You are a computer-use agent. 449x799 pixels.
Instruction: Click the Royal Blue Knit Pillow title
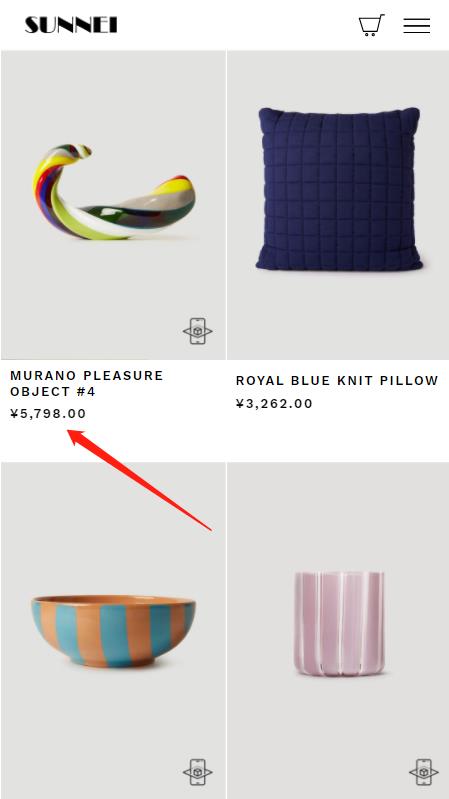[x=337, y=381]
